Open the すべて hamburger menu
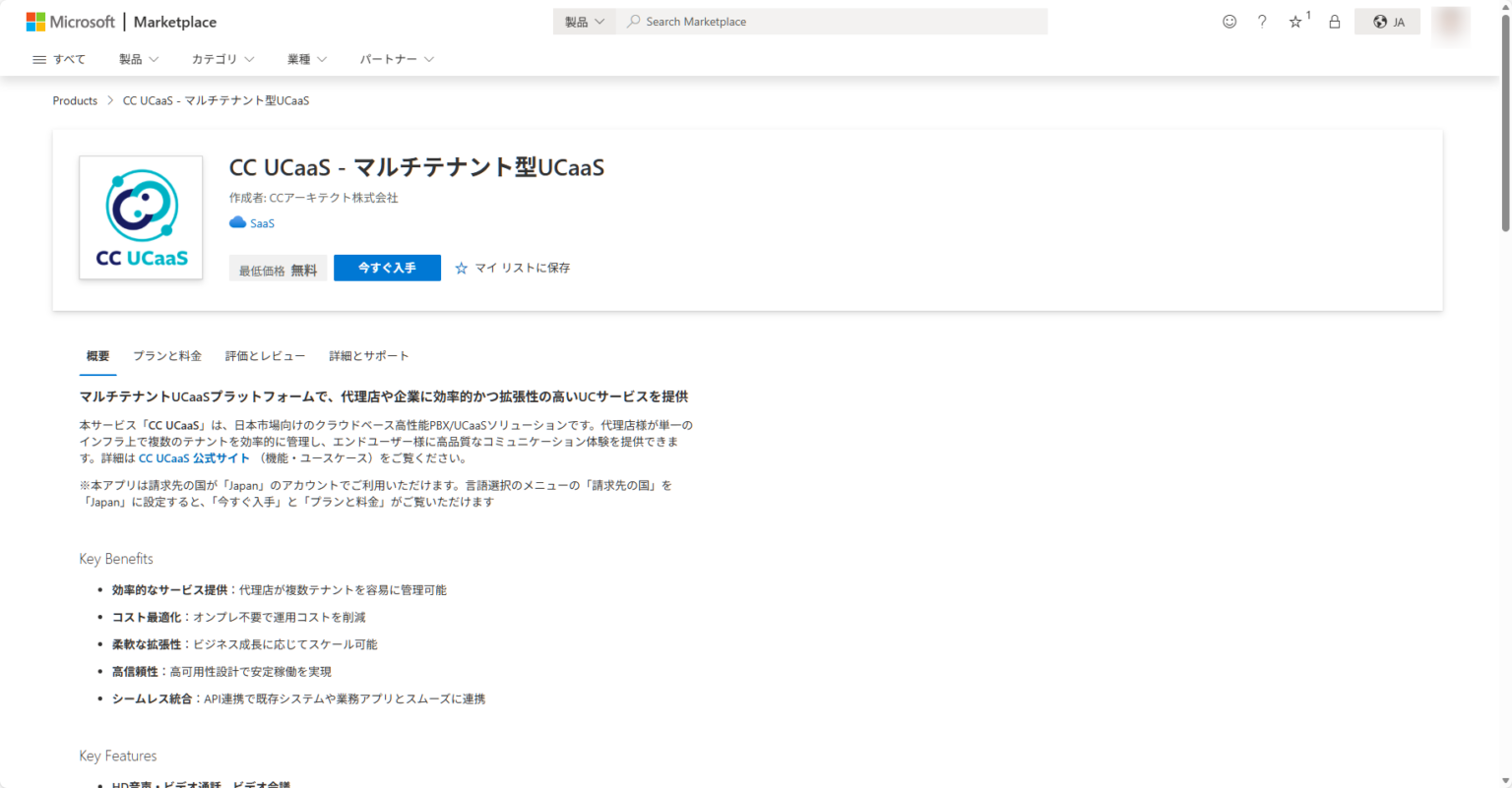Viewport: 1512px width, 788px height. point(58,59)
